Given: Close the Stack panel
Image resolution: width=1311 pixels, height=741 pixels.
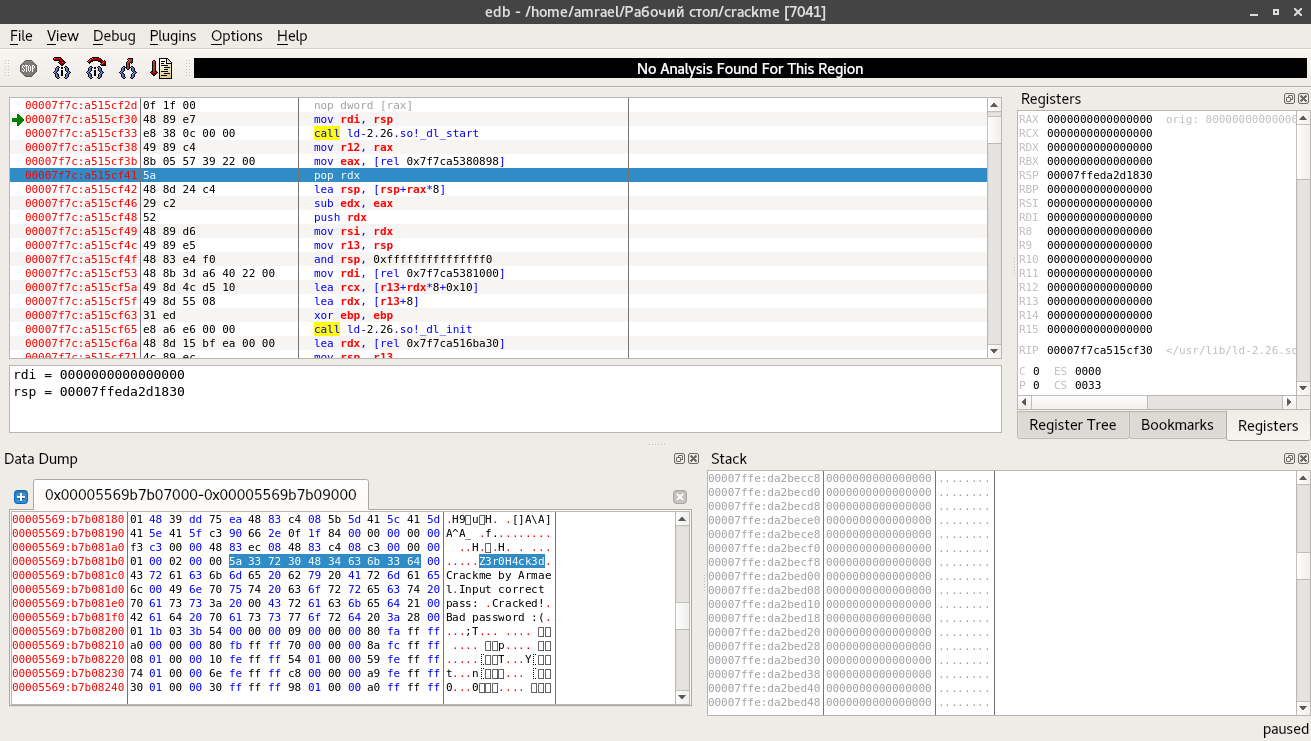Looking at the screenshot, I should 1302,459.
